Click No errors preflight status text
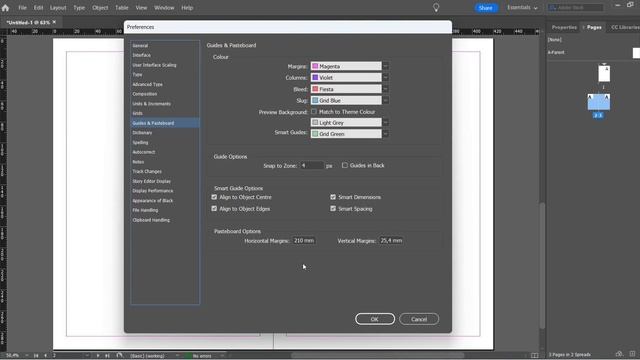 (x=202, y=356)
